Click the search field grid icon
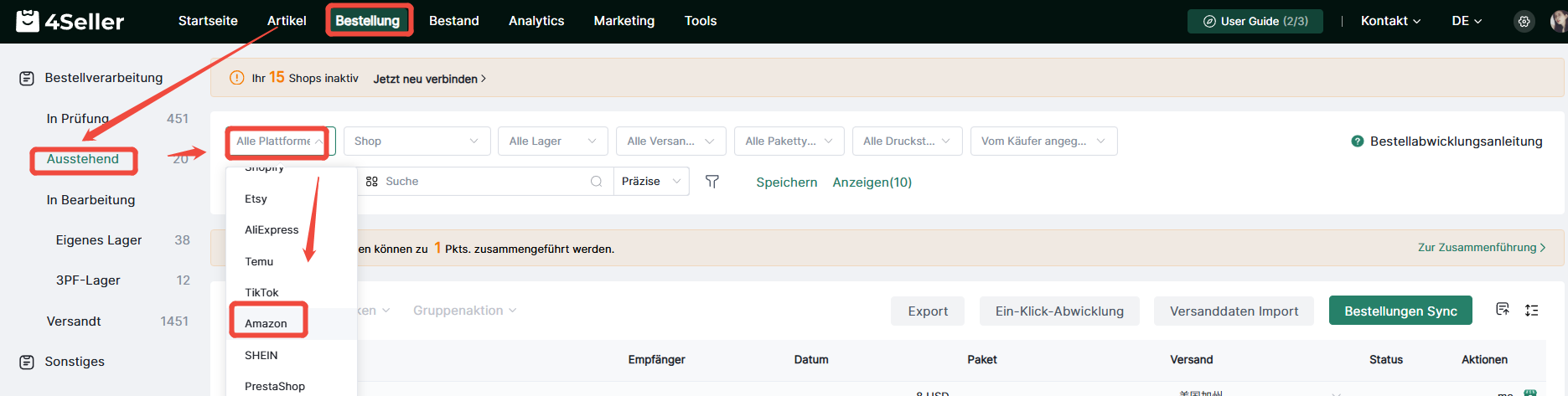This screenshot has height=396, width=1568. click(x=372, y=182)
